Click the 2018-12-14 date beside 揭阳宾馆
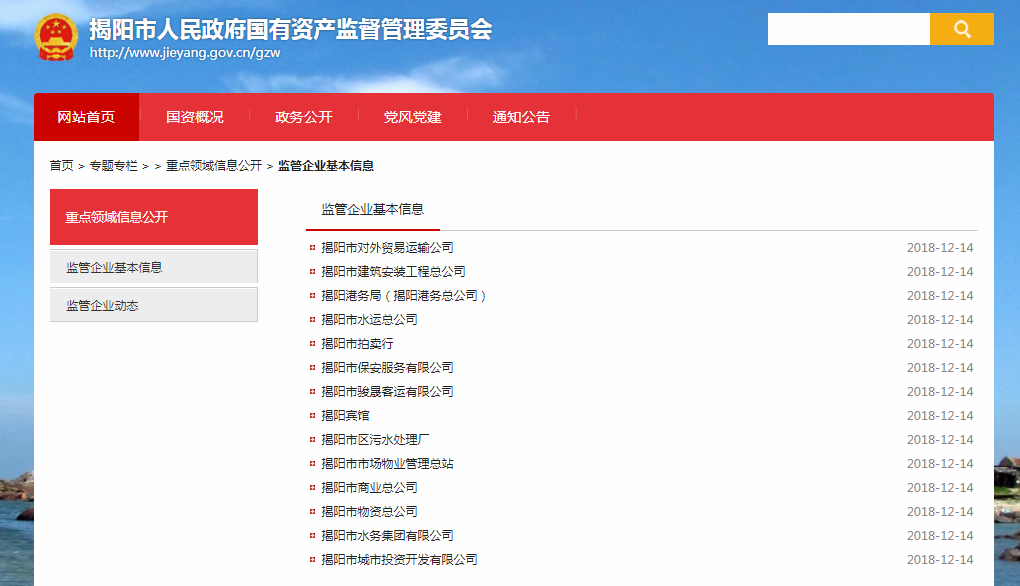Image resolution: width=1020 pixels, height=586 pixels. 940,416
